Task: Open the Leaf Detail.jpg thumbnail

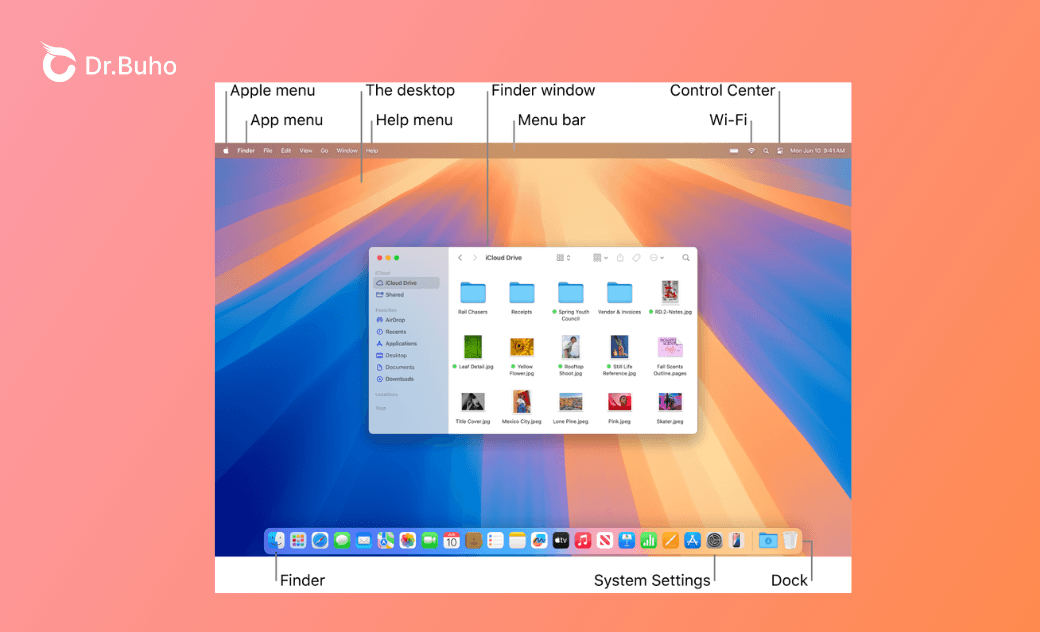Action: [472, 347]
